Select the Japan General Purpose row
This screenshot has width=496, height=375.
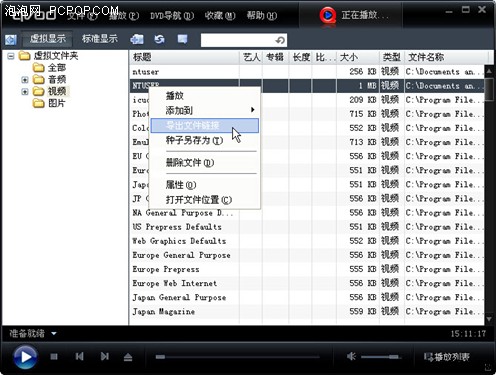pos(307,297)
